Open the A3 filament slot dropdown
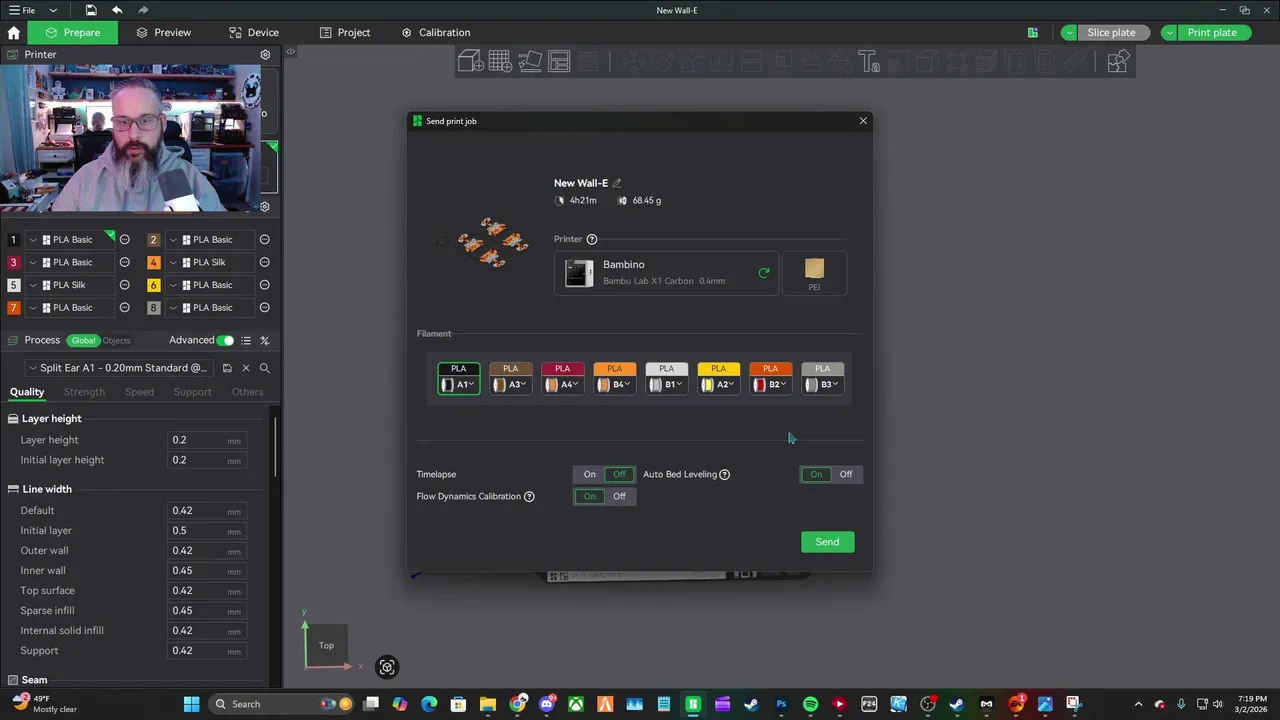Viewport: 1280px width, 720px height. click(511, 385)
